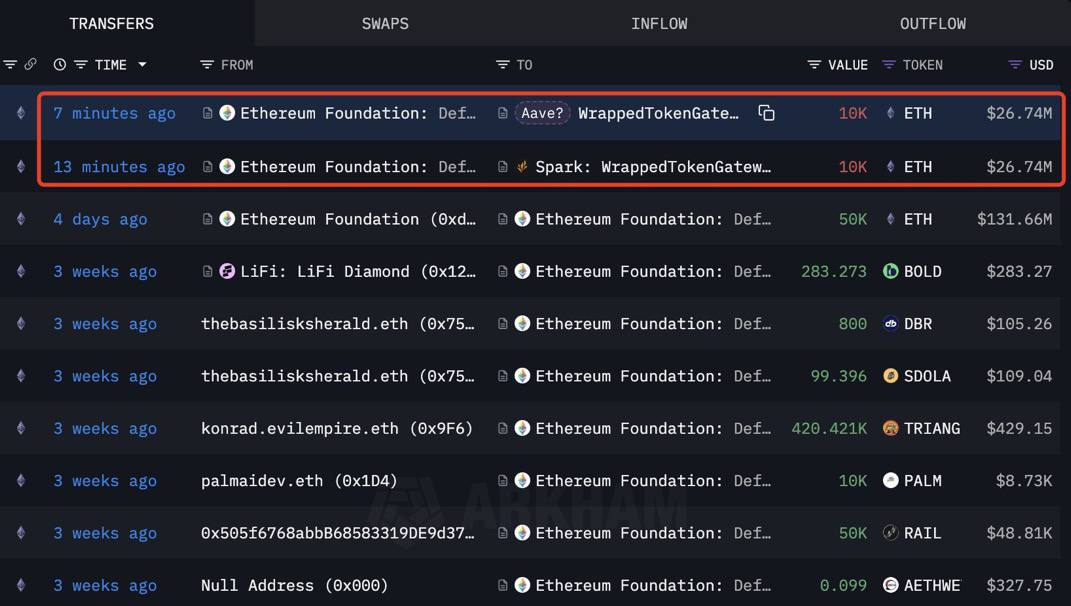Viewport: 1071px width, 606px height.
Task: Click the Aave? tag label
Action: 542,113
